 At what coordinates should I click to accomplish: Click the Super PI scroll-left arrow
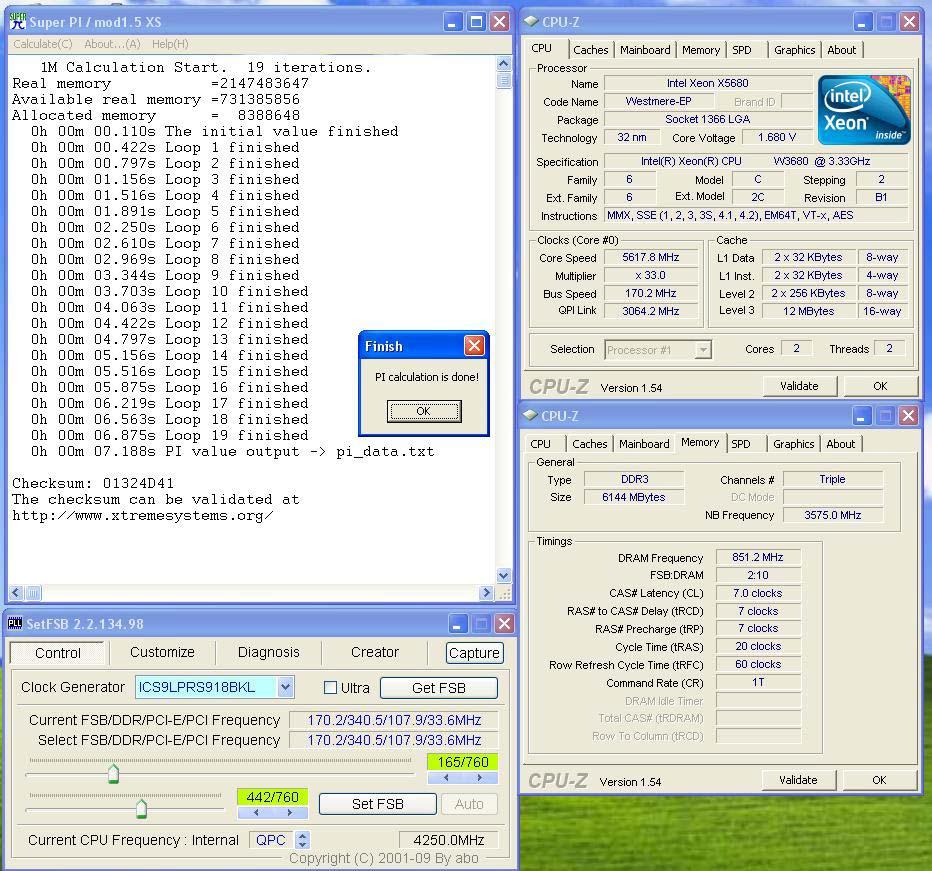click(16, 592)
